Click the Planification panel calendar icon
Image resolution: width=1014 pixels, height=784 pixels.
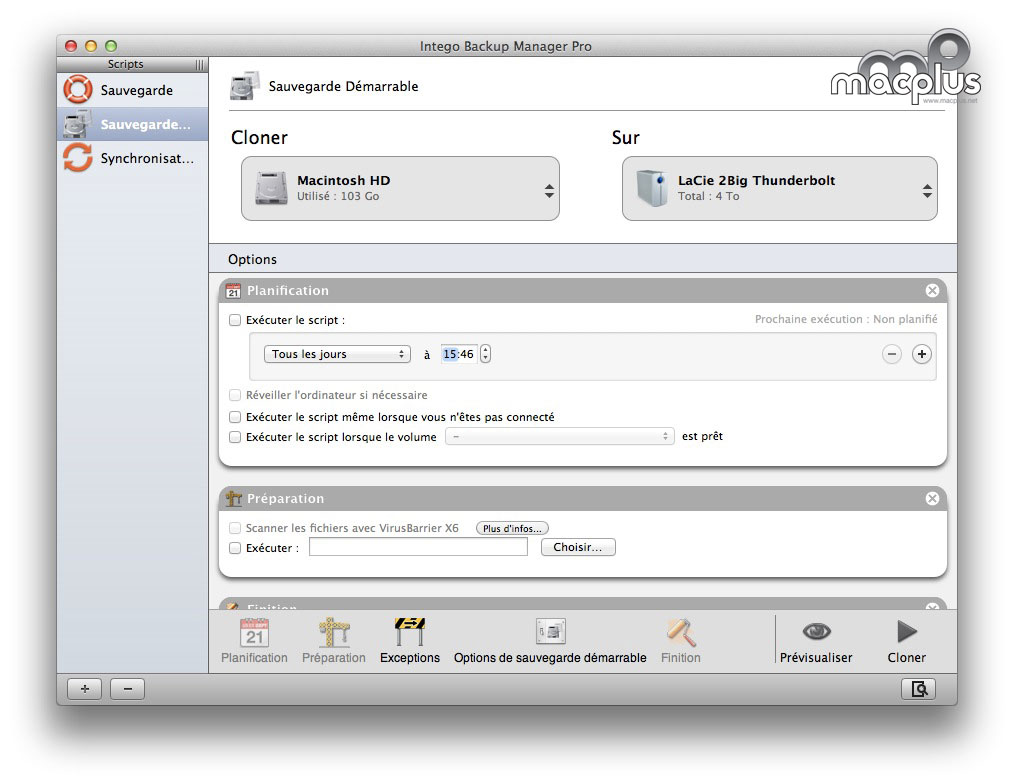233,291
